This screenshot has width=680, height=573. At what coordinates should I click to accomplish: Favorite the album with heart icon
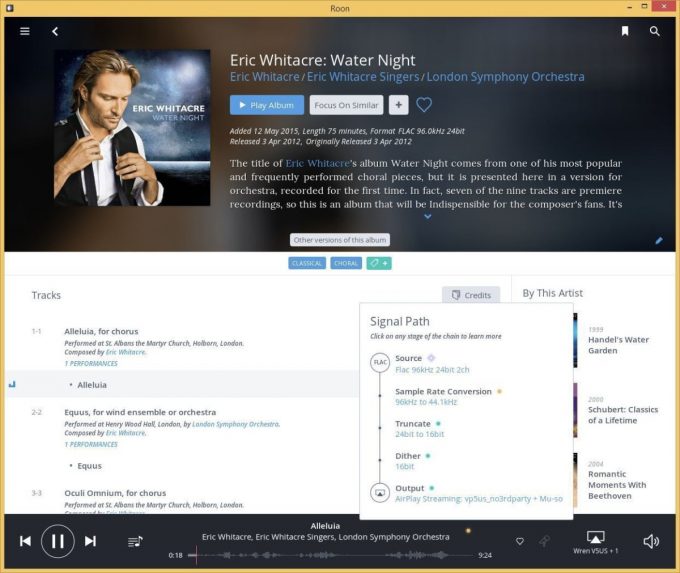(x=424, y=105)
